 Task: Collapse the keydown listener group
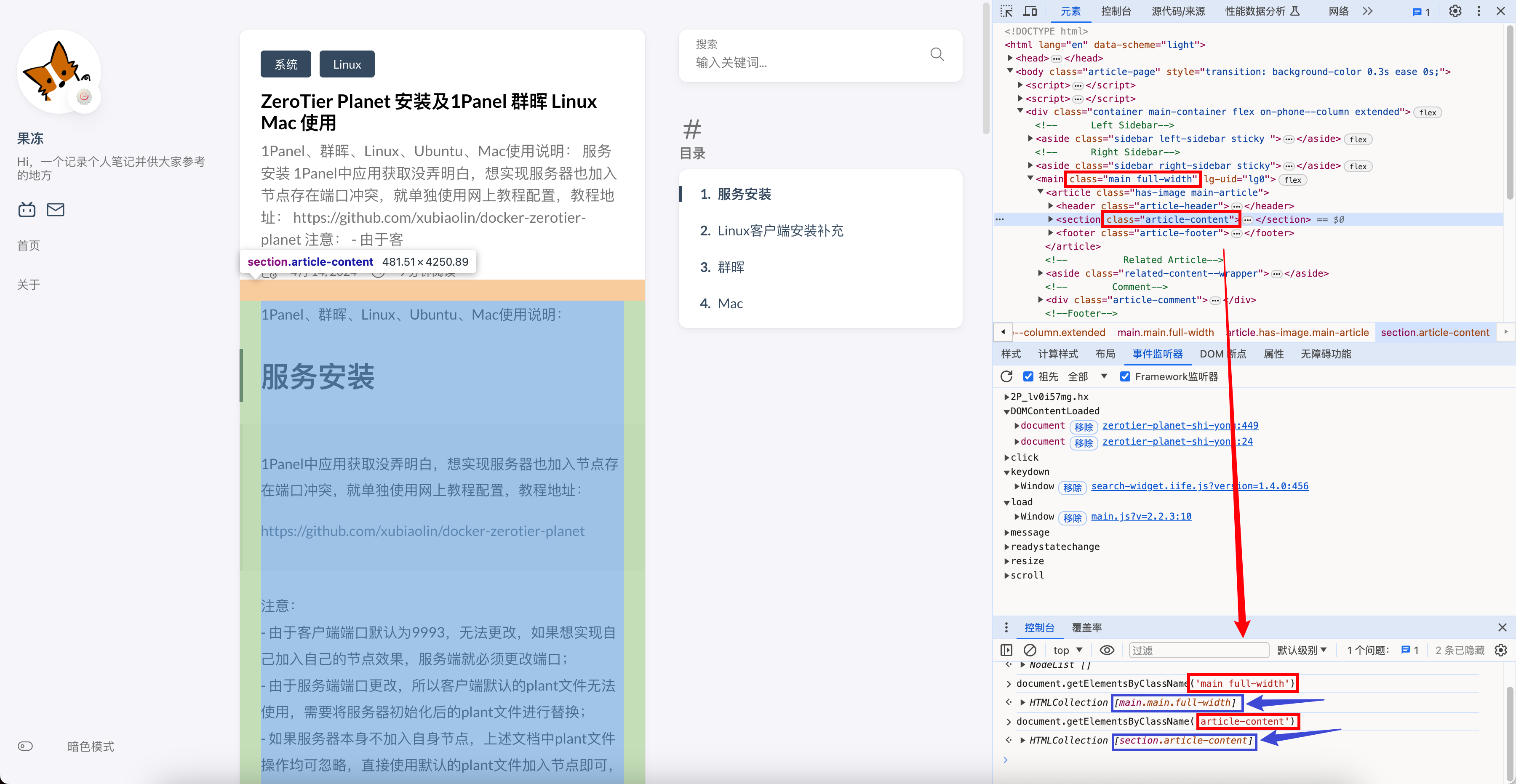coord(1006,472)
